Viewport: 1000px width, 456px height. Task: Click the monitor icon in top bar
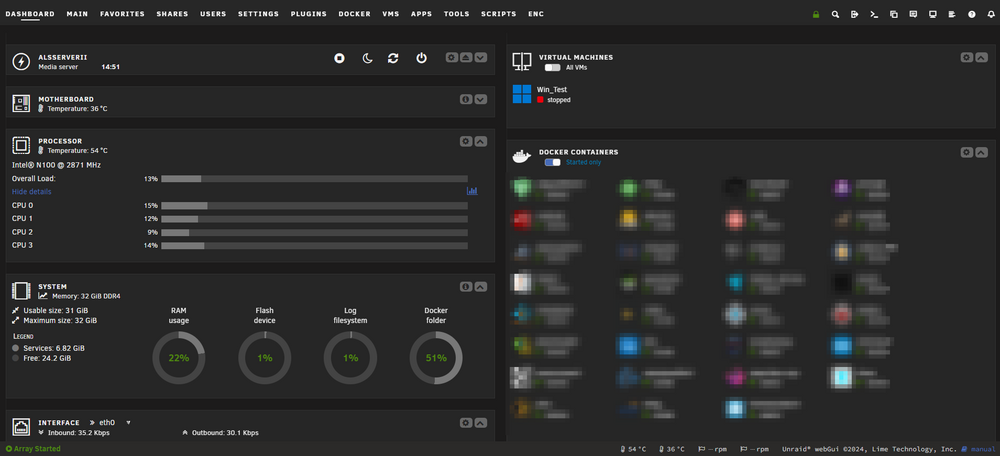coord(932,14)
